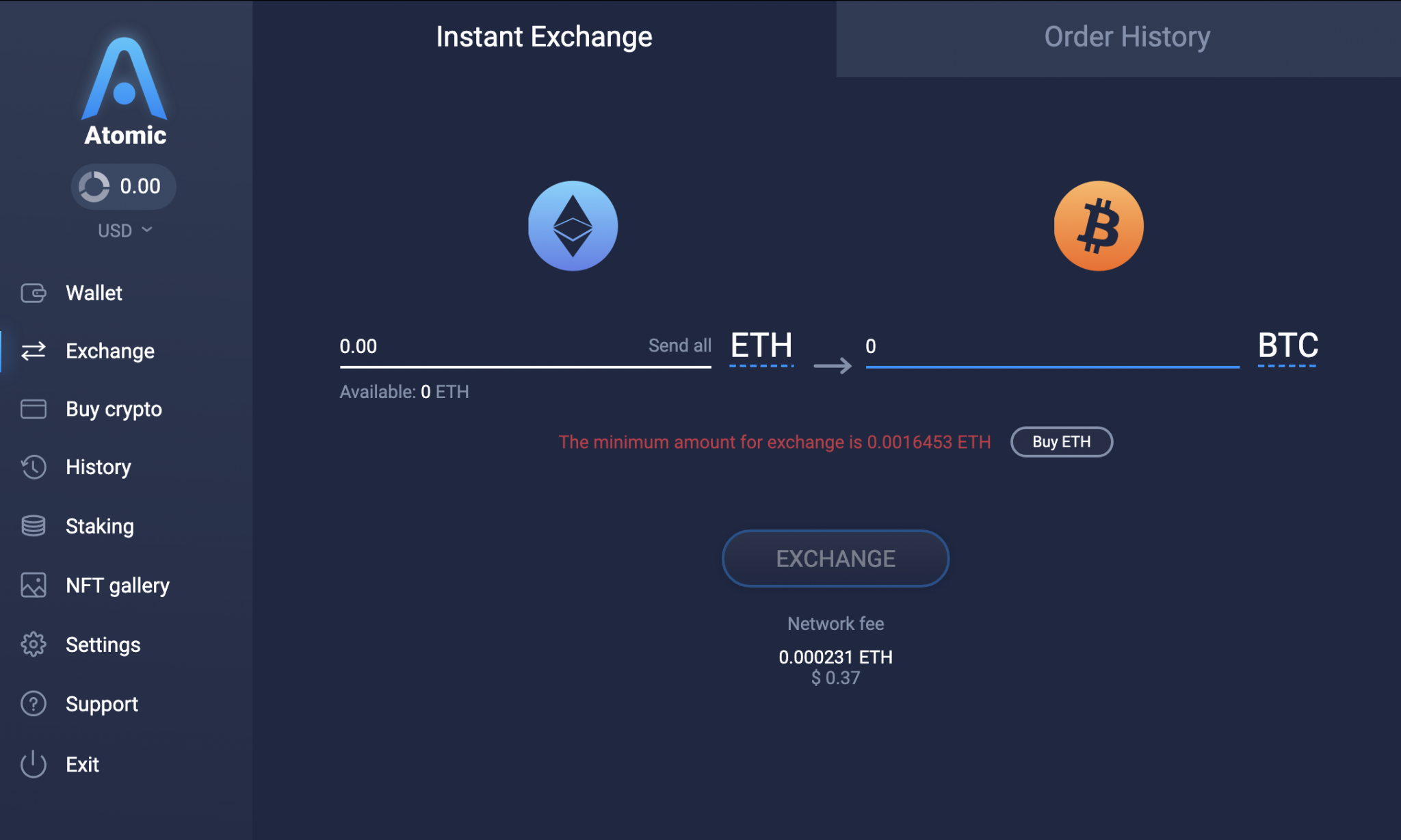This screenshot has height=840, width=1401.
Task: Select the Wallet sidebar icon
Action: click(x=34, y=293)
